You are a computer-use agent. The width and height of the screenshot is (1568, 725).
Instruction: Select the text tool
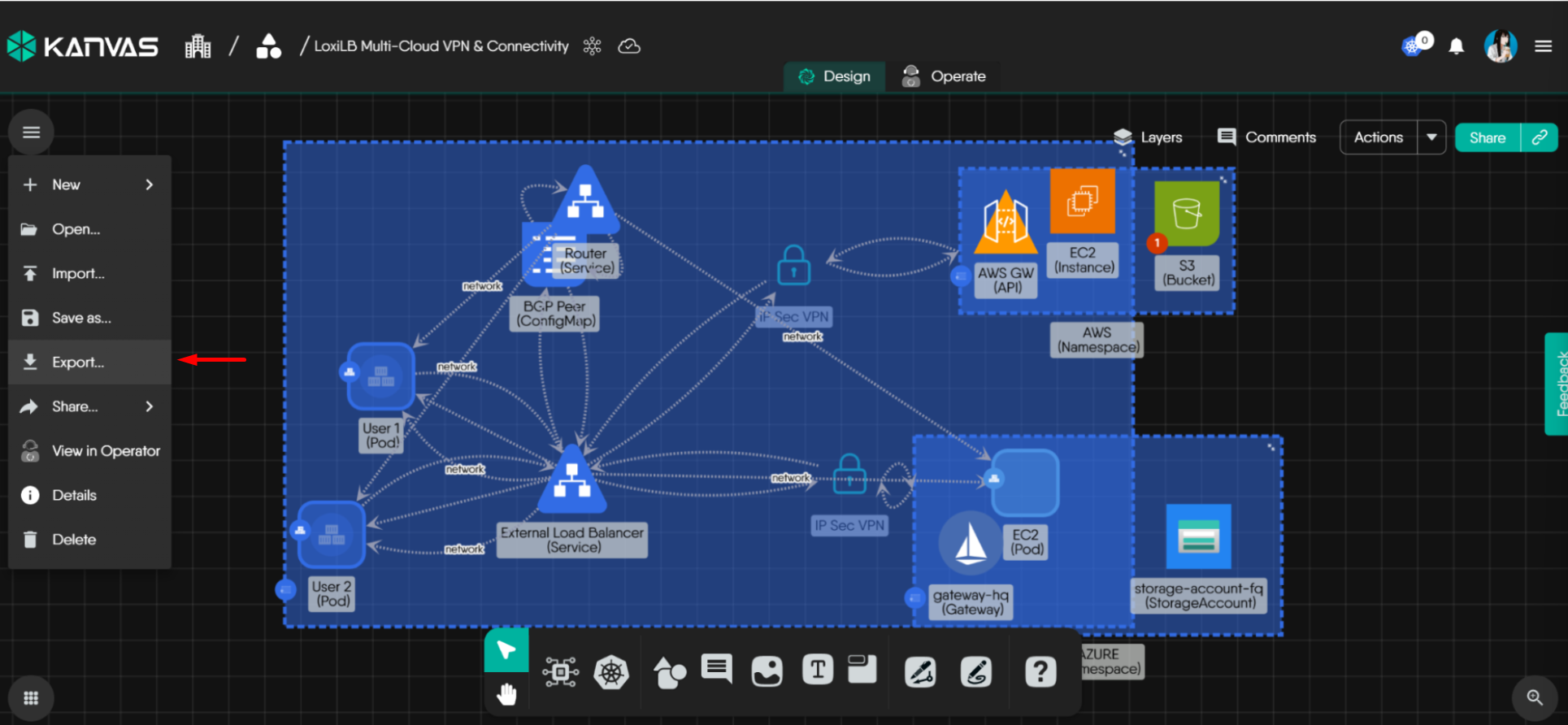(x=818, y=670)
